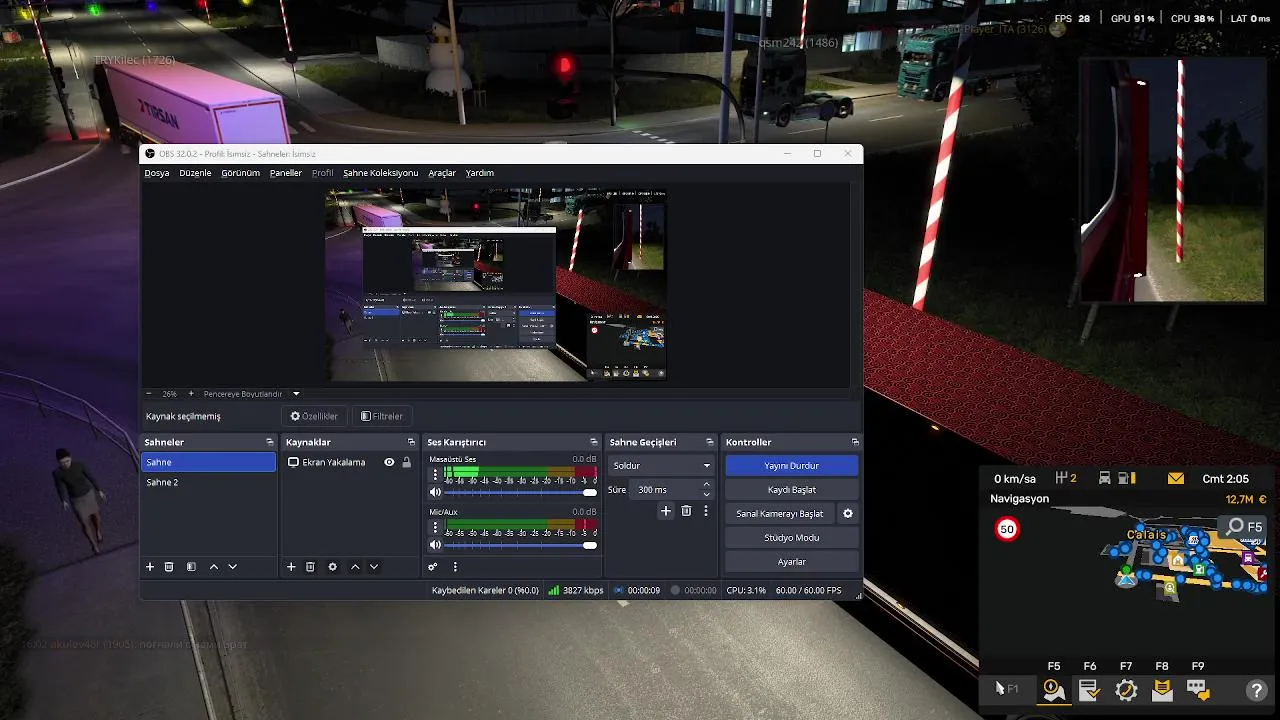Click the mail envelope icon in game HUD
This screenshot has height=720, width=1280.
tap(1176, 479)
